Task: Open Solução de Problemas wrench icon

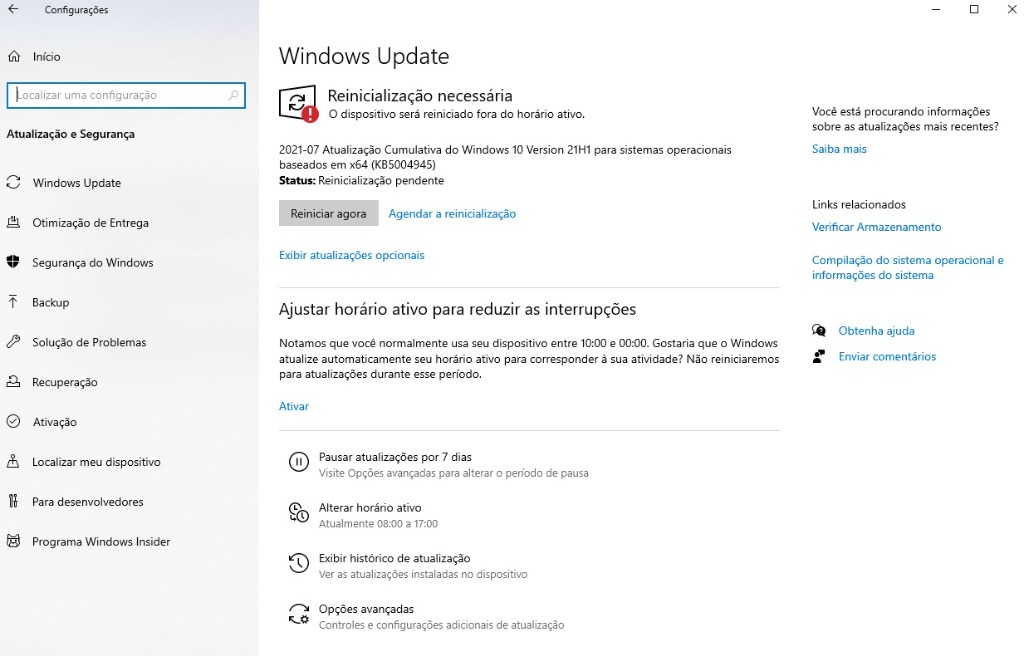Action: coord(14,342)
